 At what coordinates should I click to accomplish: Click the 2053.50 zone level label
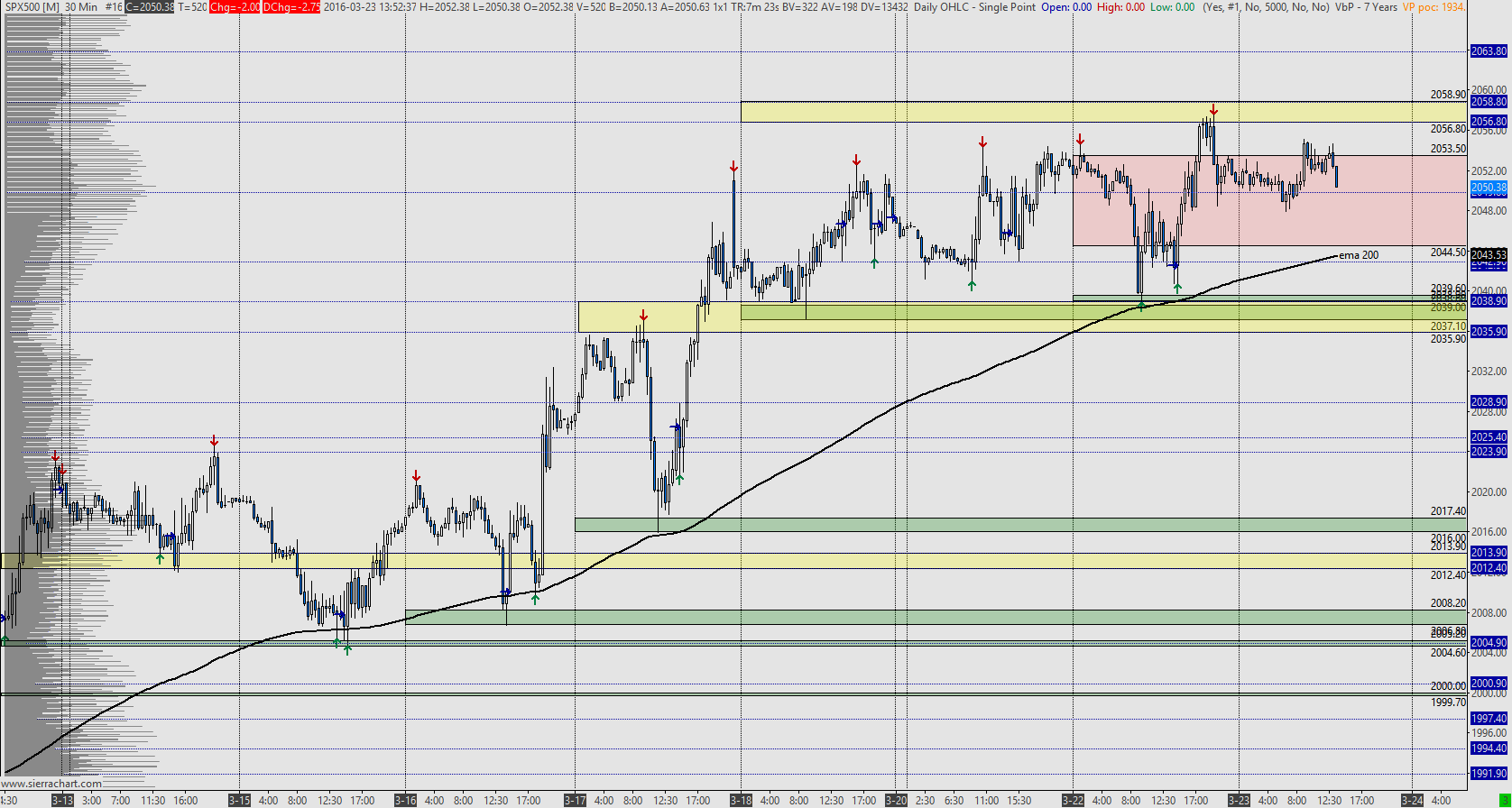(1448, 149)
